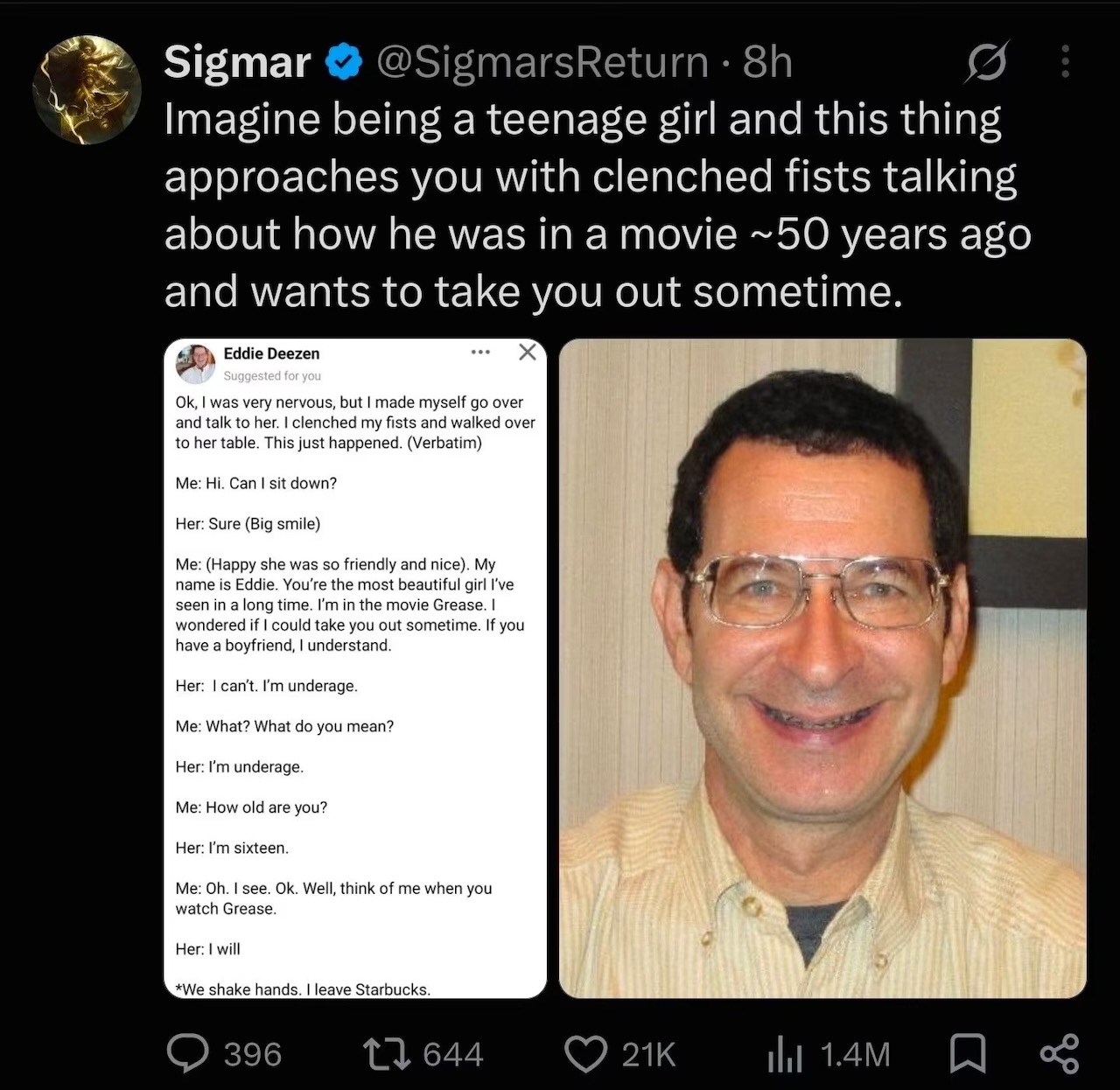Click the 644 reposts count
Viewport: 1120px width, 1090px height.
click(x=453, y=1055)
